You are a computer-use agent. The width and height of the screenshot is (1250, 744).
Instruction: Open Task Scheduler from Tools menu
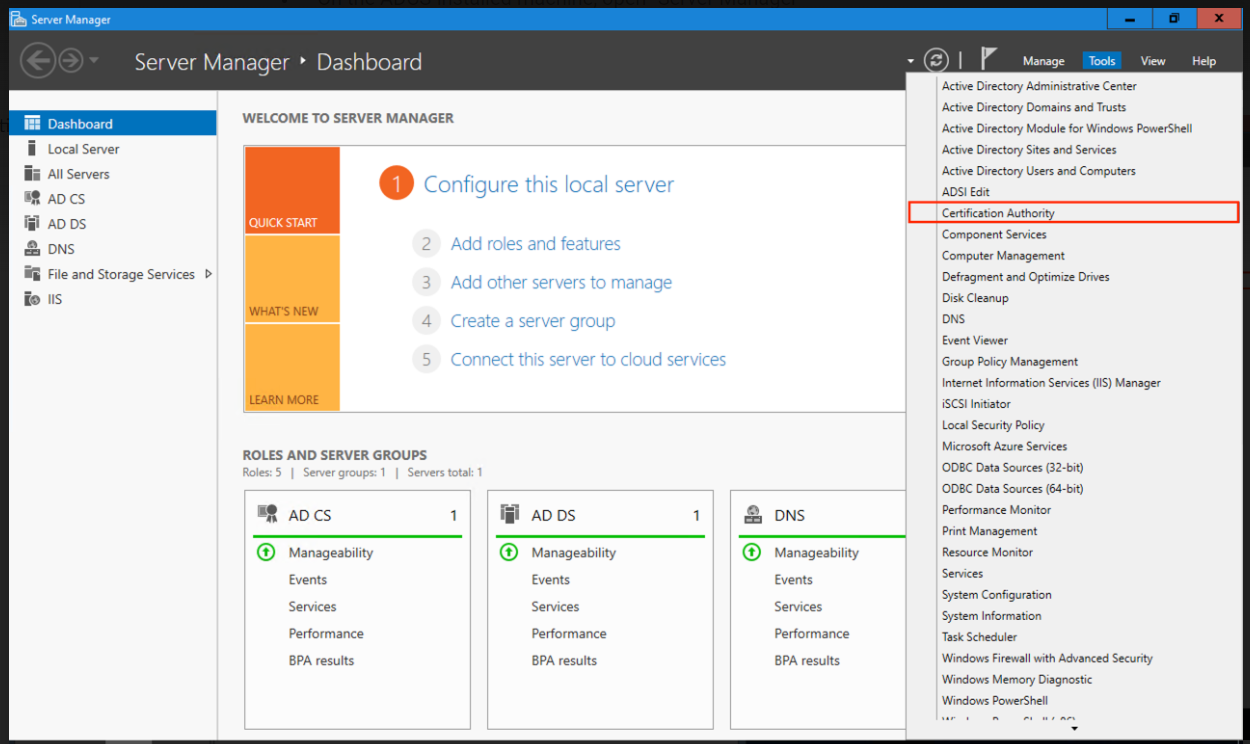pos(979,637)
